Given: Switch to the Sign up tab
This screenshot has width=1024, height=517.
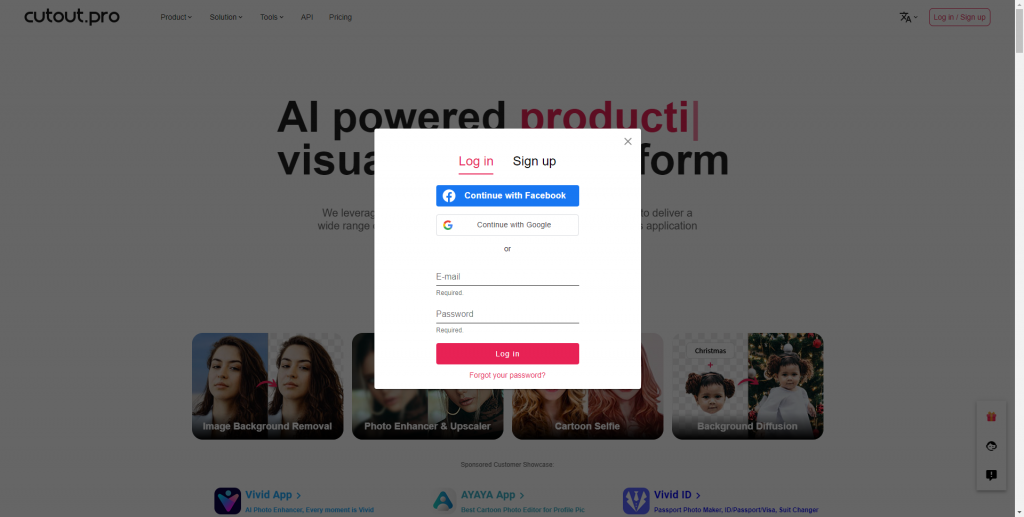Looking at the screenshot, I should (x=534, y=161).
